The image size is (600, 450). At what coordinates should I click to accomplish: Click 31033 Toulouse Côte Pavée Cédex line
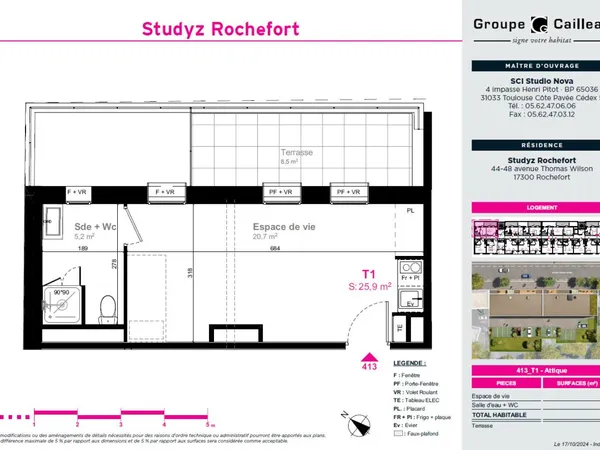540,98
